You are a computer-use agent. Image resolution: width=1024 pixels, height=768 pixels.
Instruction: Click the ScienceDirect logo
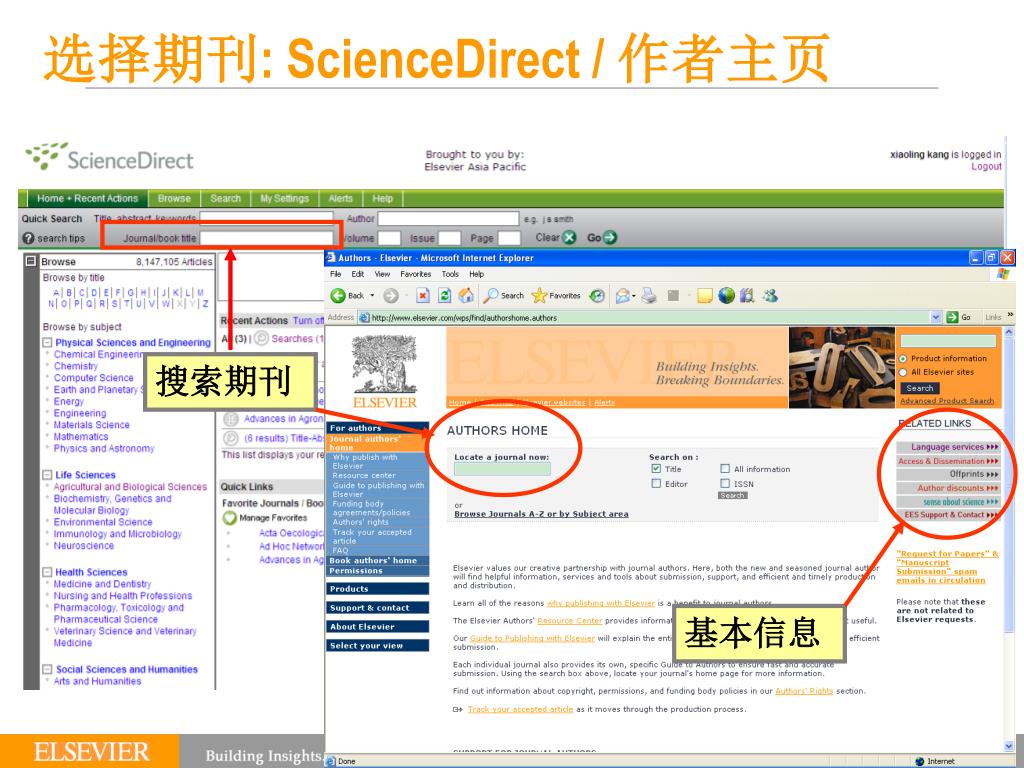[x=109, y=157]
